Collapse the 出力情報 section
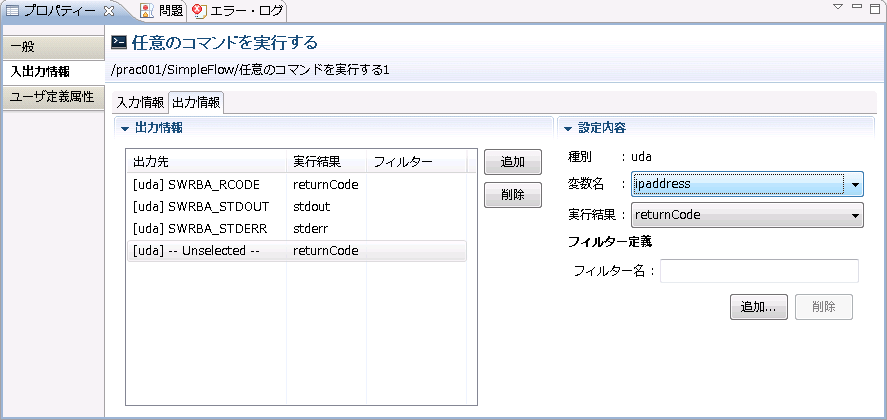Screen dimensions: 887x420 coord(125,128)
